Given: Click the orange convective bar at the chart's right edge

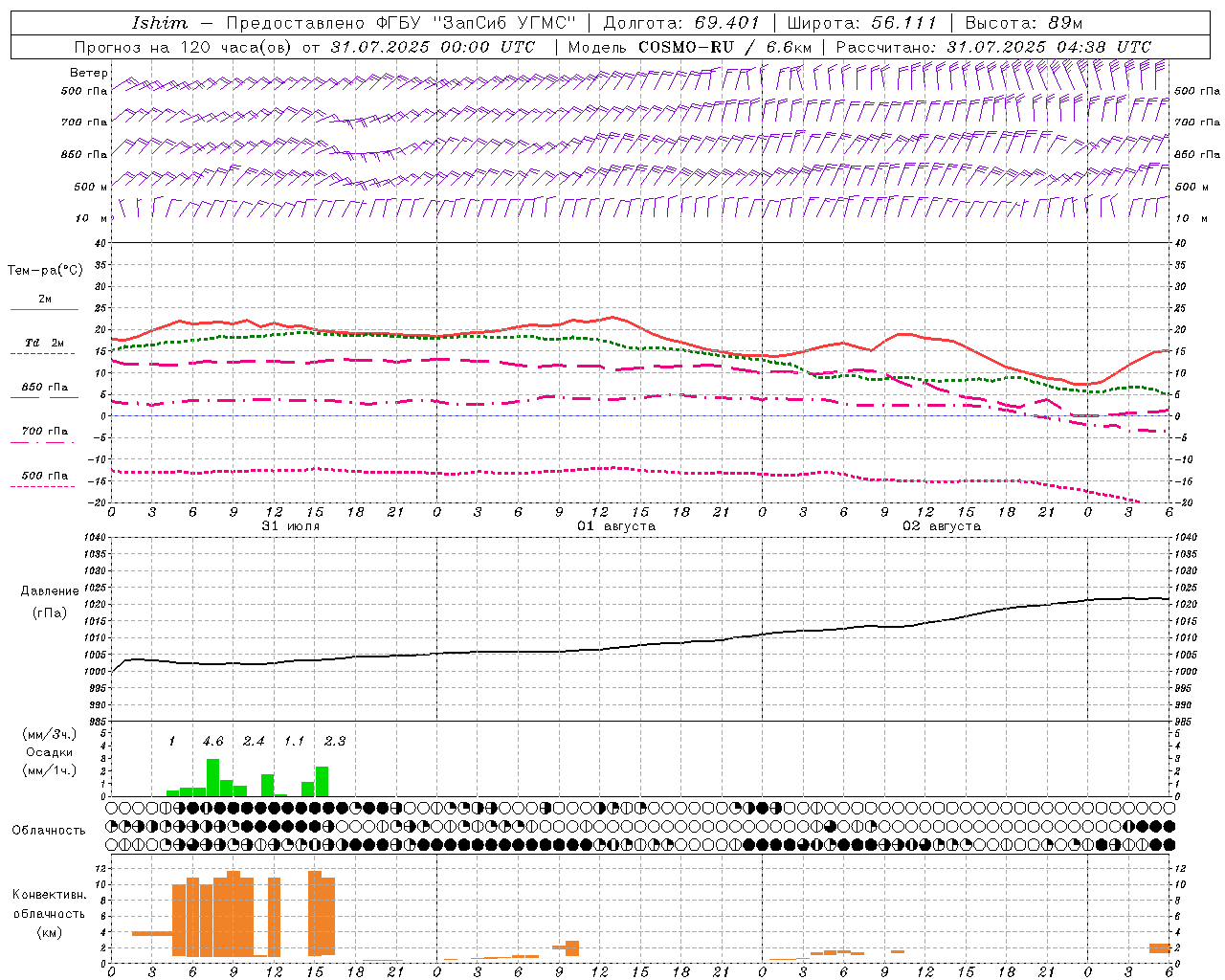Looking at the screenshot, I should tap(1160, 947).
